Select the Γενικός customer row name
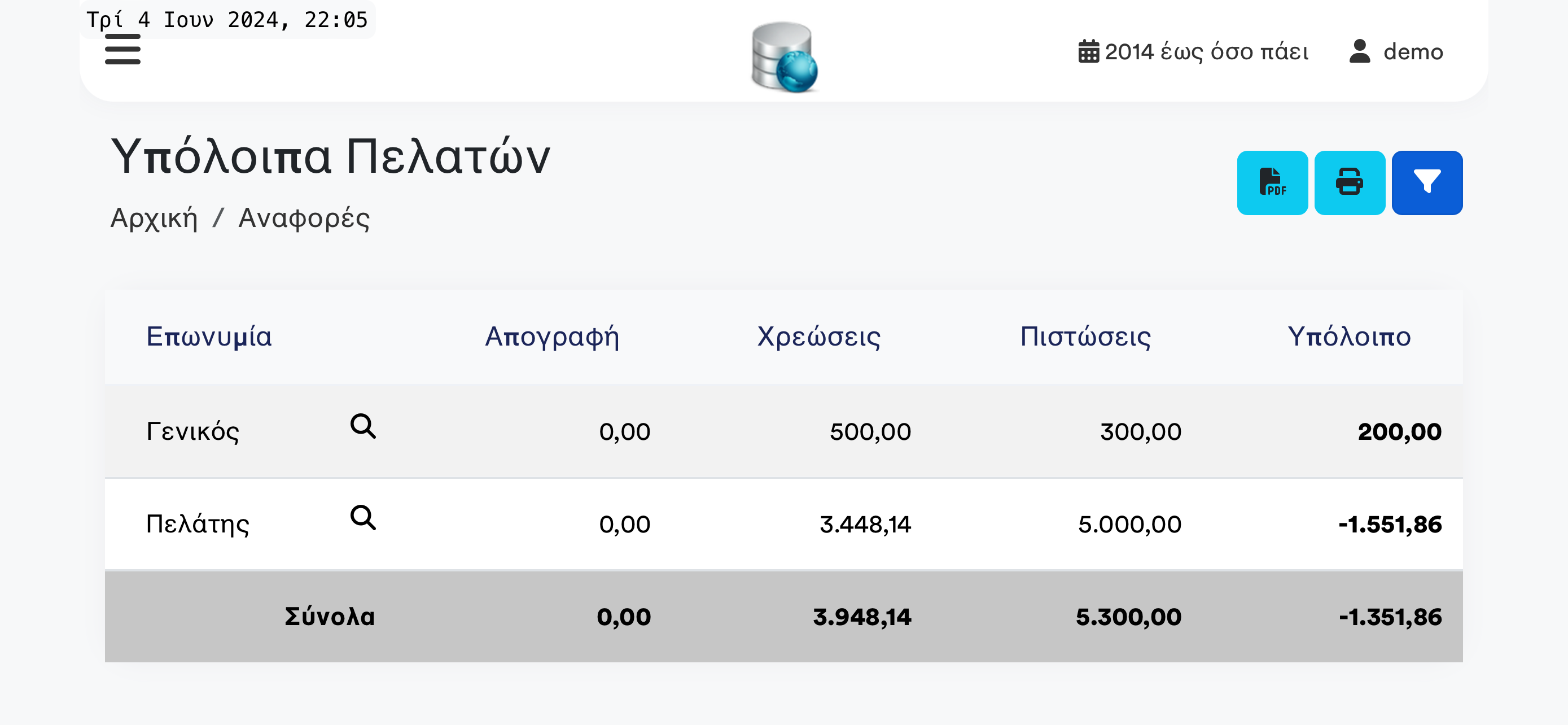1568x725 pixels. tap(192, 431)
